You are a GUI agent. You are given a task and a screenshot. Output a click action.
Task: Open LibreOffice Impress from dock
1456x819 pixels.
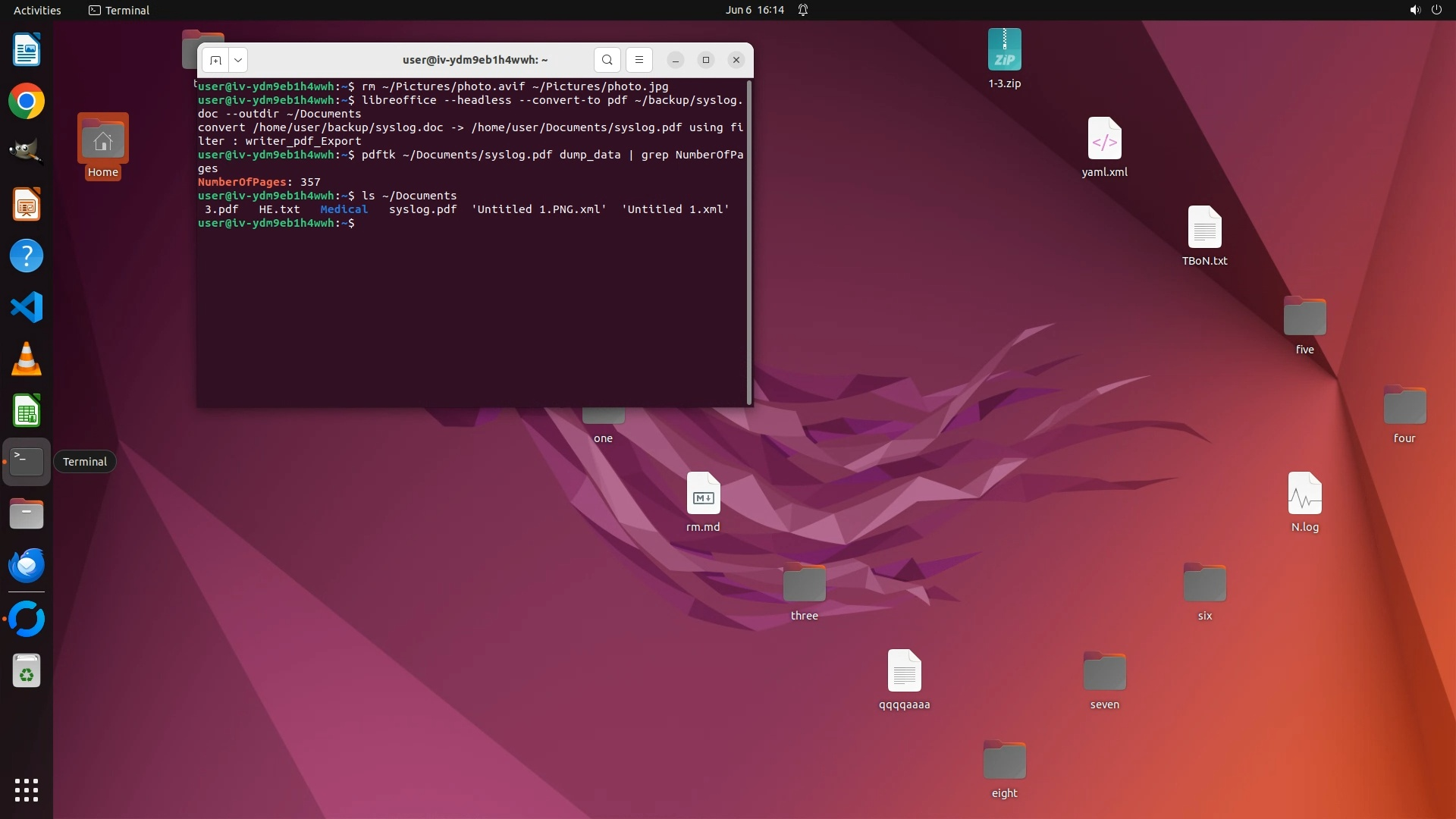click(27, 205)
